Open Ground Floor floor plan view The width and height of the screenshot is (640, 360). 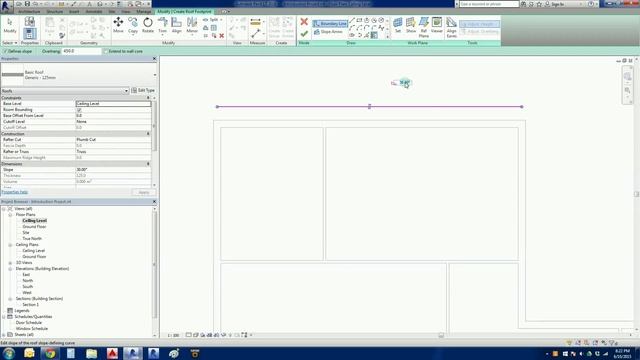point(34,227)
